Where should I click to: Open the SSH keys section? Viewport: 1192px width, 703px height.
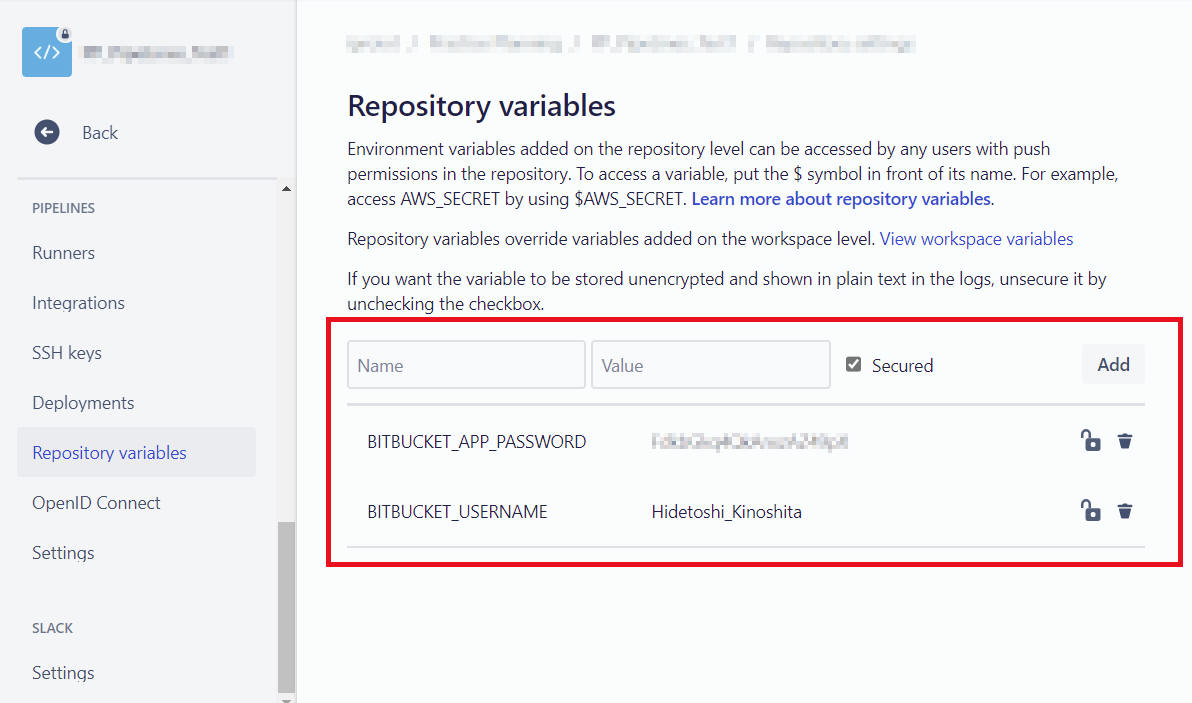click(x=67, y=353)
